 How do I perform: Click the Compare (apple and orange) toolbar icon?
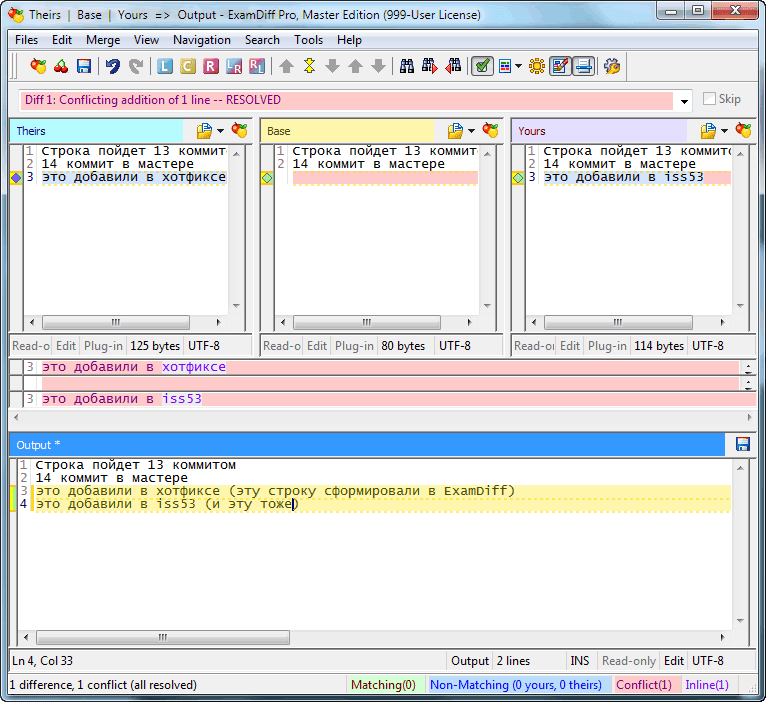click(38, 66)
